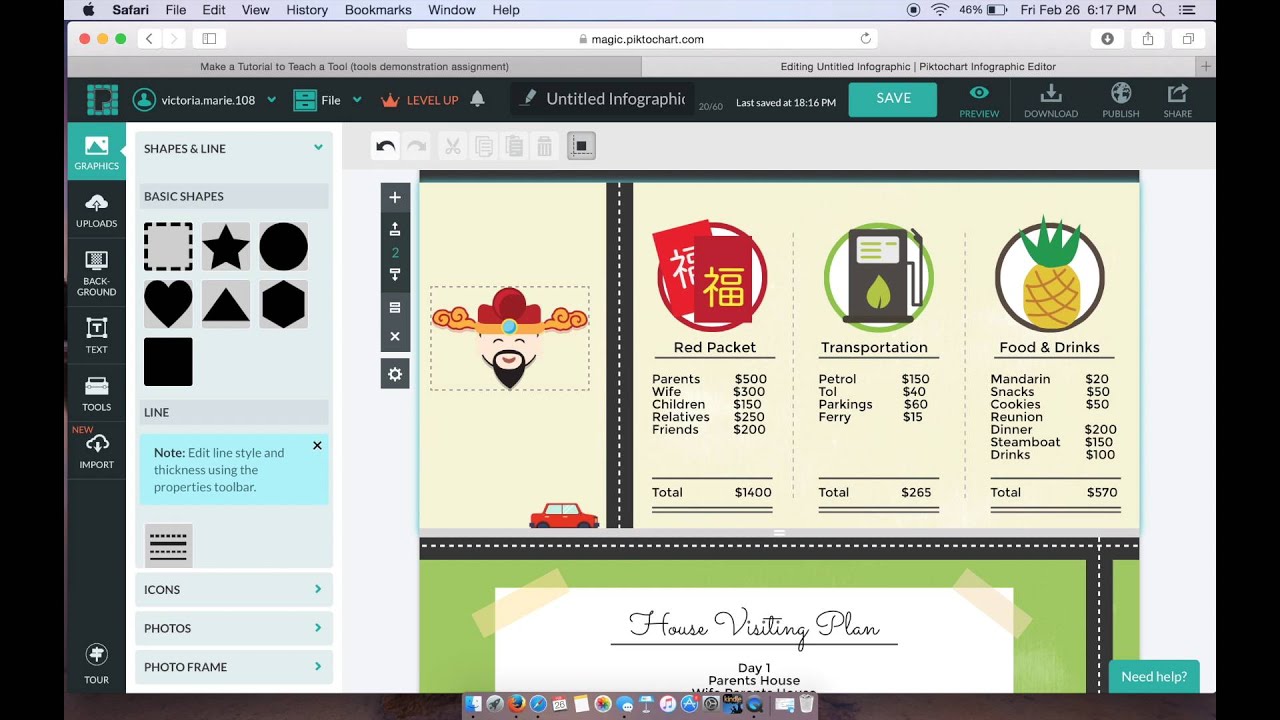Viewport: 1280px width, 720px height.
Task: Select the red packet icon on canvas
Action: coord(710,277)
